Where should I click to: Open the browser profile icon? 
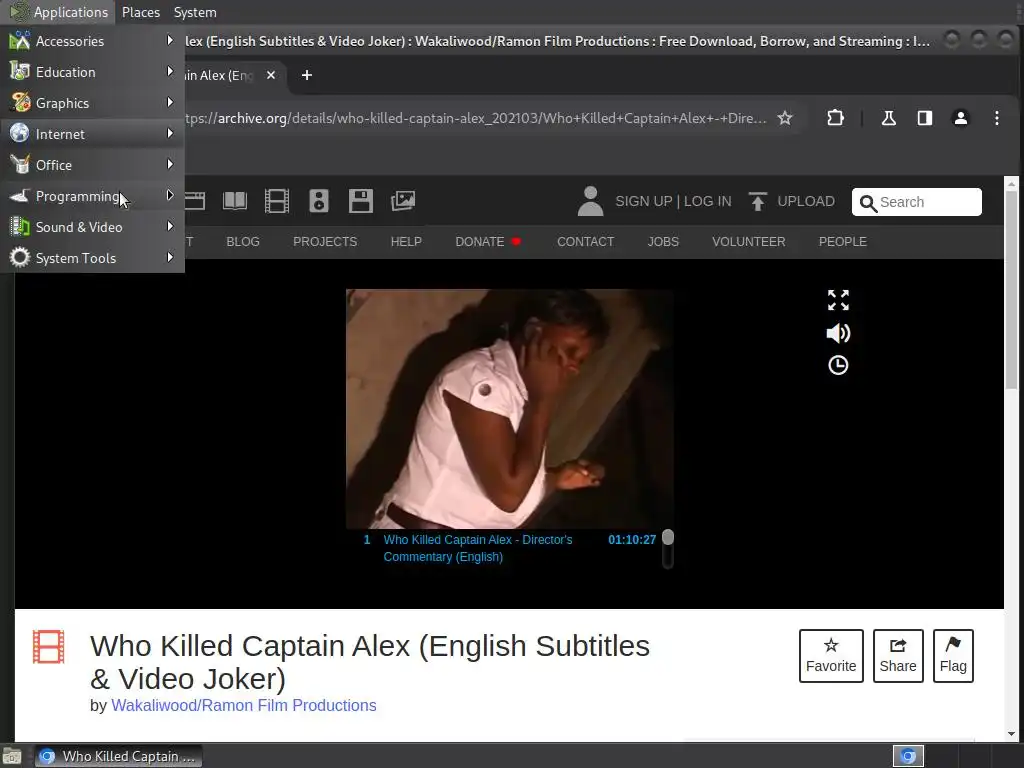click(x=961, y=118)
